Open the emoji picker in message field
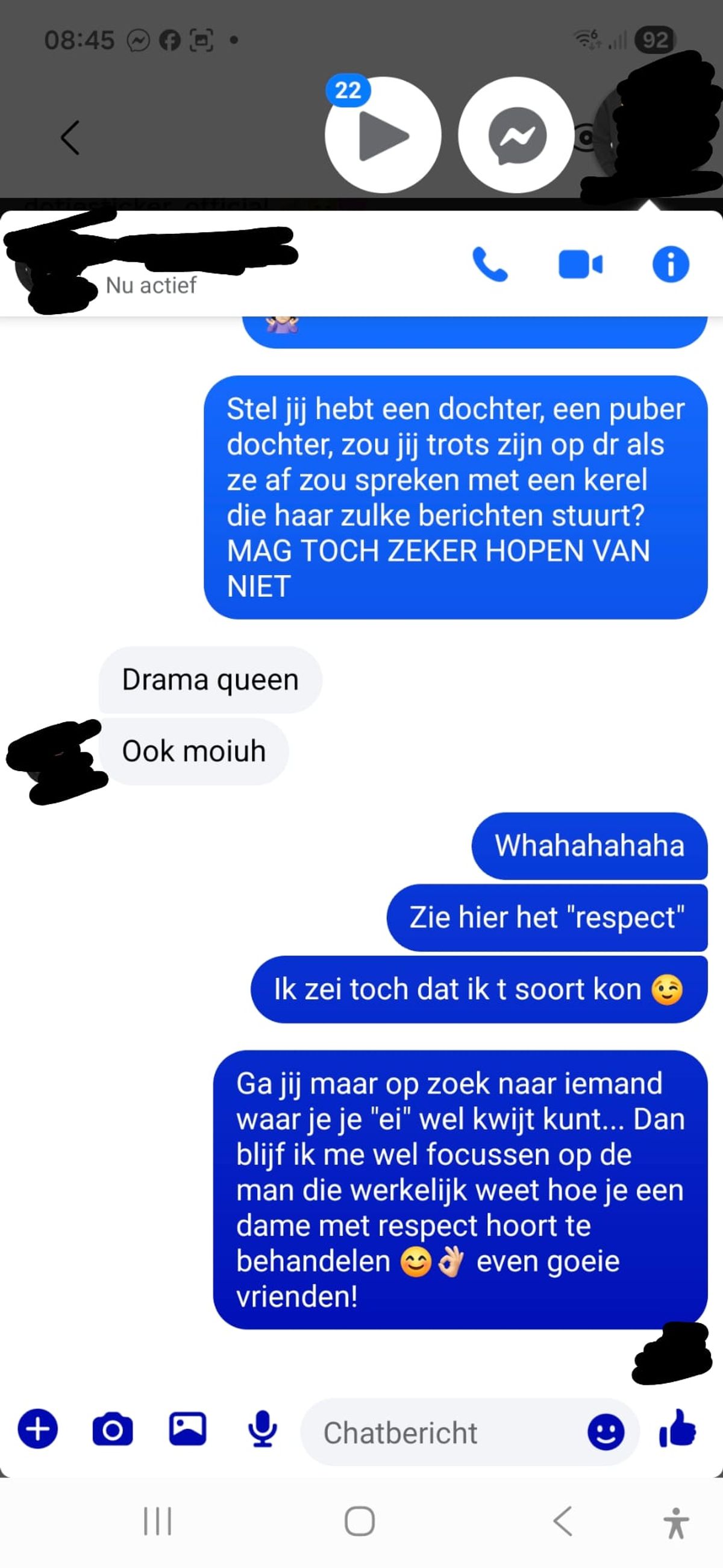723x1568 pixels. pos(606,1431)
